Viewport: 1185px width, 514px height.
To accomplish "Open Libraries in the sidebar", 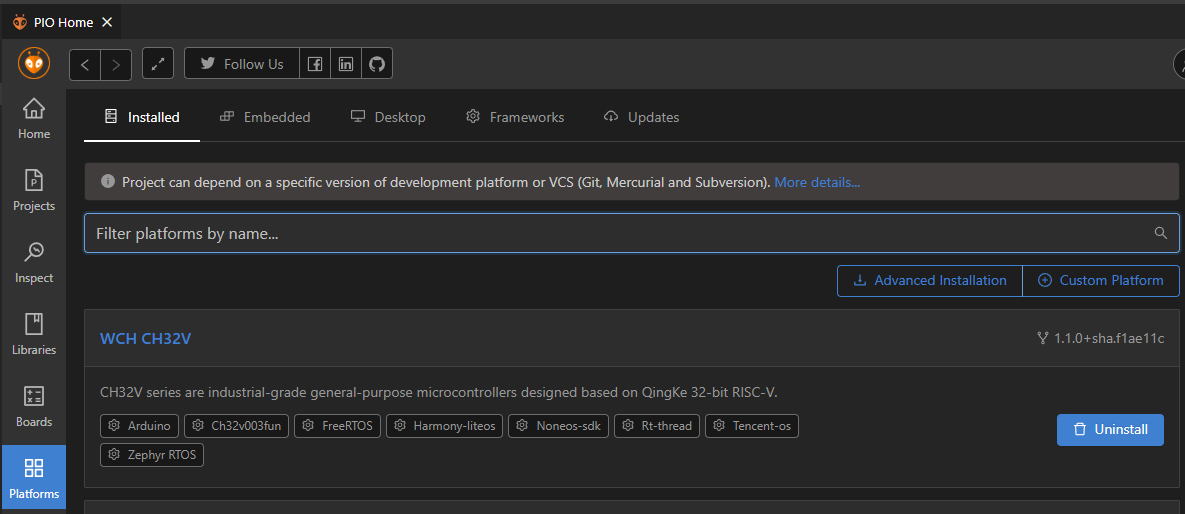I will [x=33, y=334].
